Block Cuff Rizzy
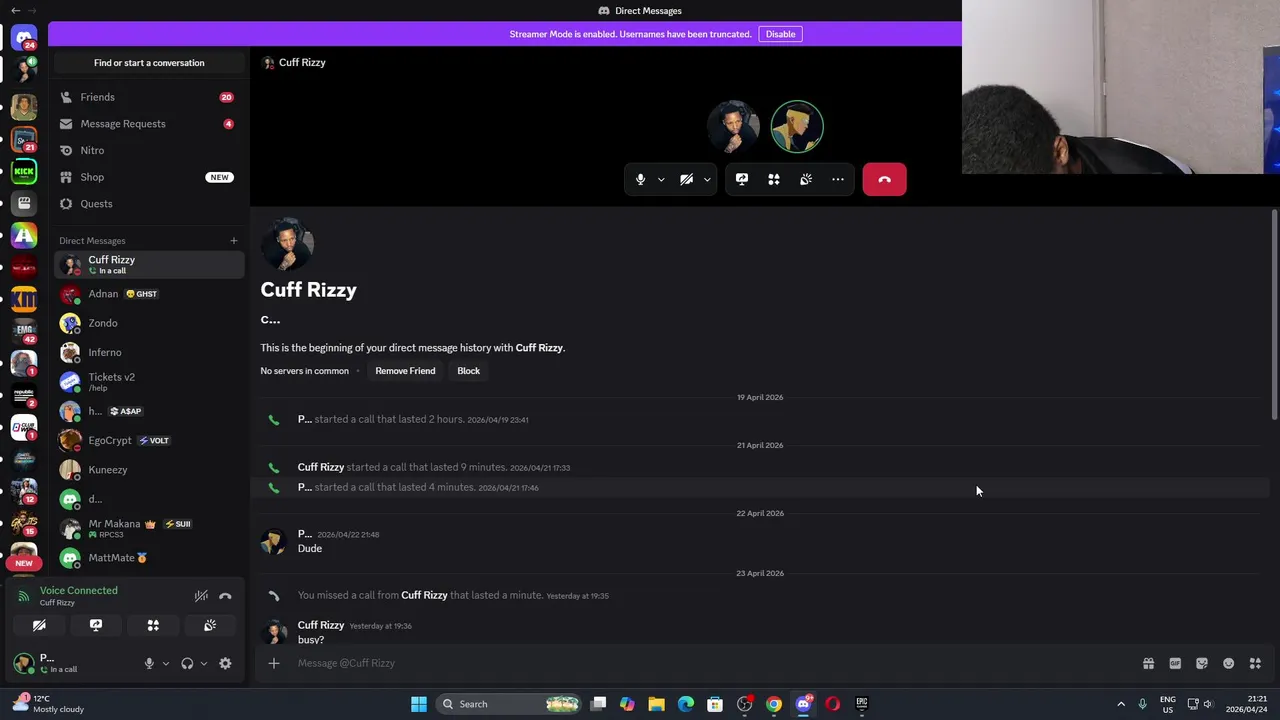The width and height of the screenshot is (1280, 720). pos(468,371)
